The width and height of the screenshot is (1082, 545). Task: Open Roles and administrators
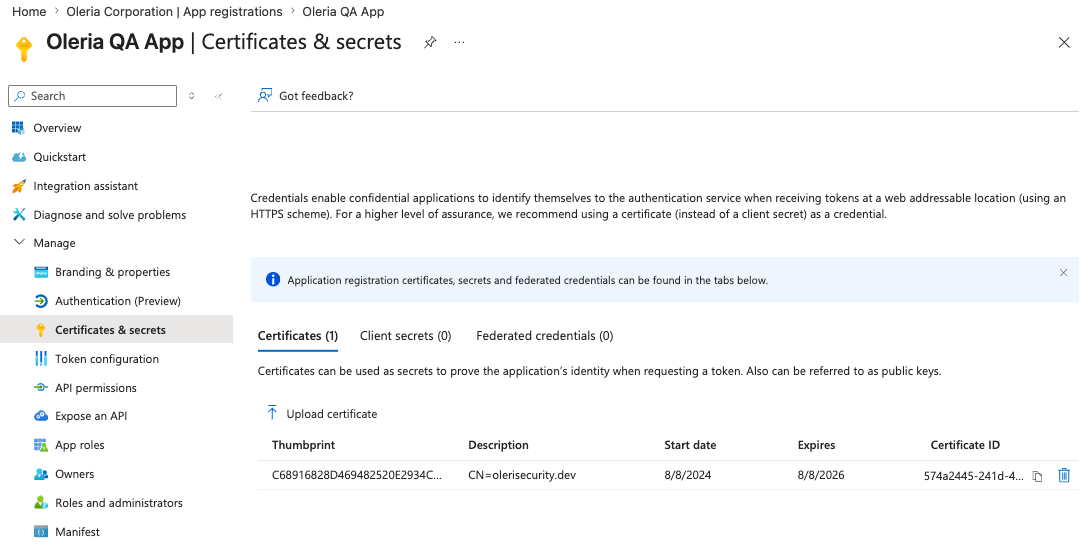(x=119, y=503)
